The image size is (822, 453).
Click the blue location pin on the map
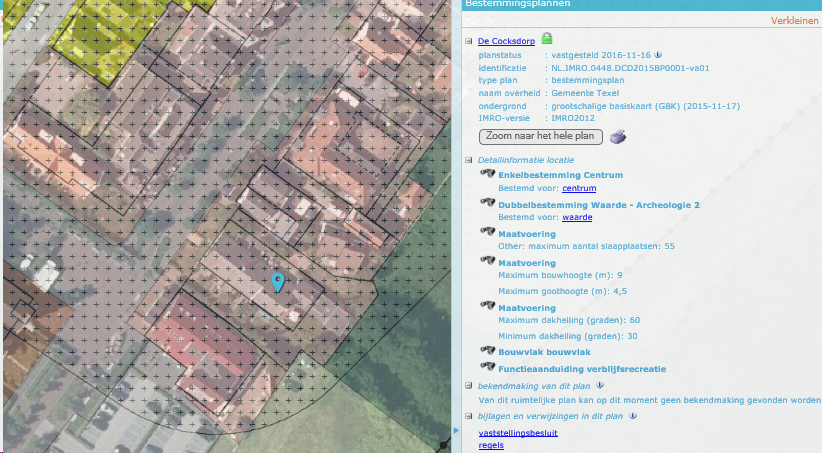(279, 282)
